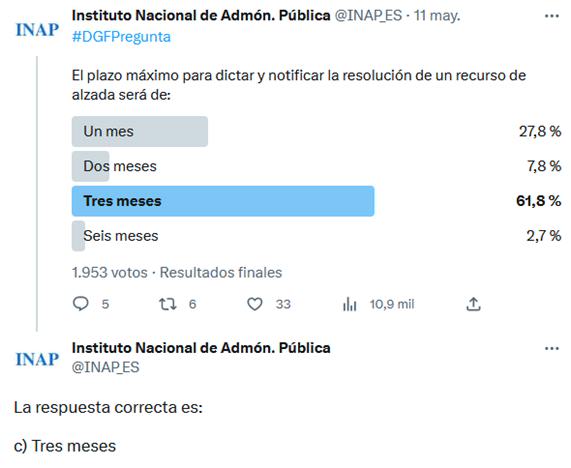
Task: Click the @INAP_ES handle below the reply name
Action: point(106,367)
